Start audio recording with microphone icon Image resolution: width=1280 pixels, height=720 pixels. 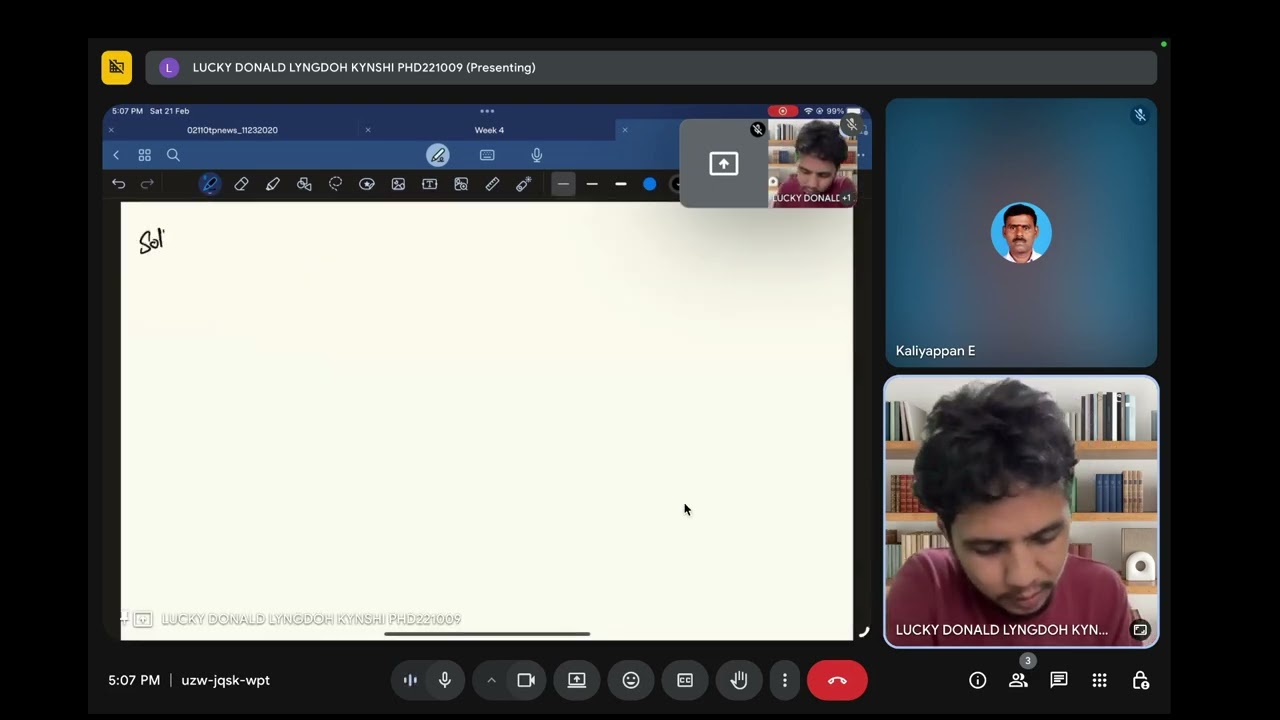(537, 155)
